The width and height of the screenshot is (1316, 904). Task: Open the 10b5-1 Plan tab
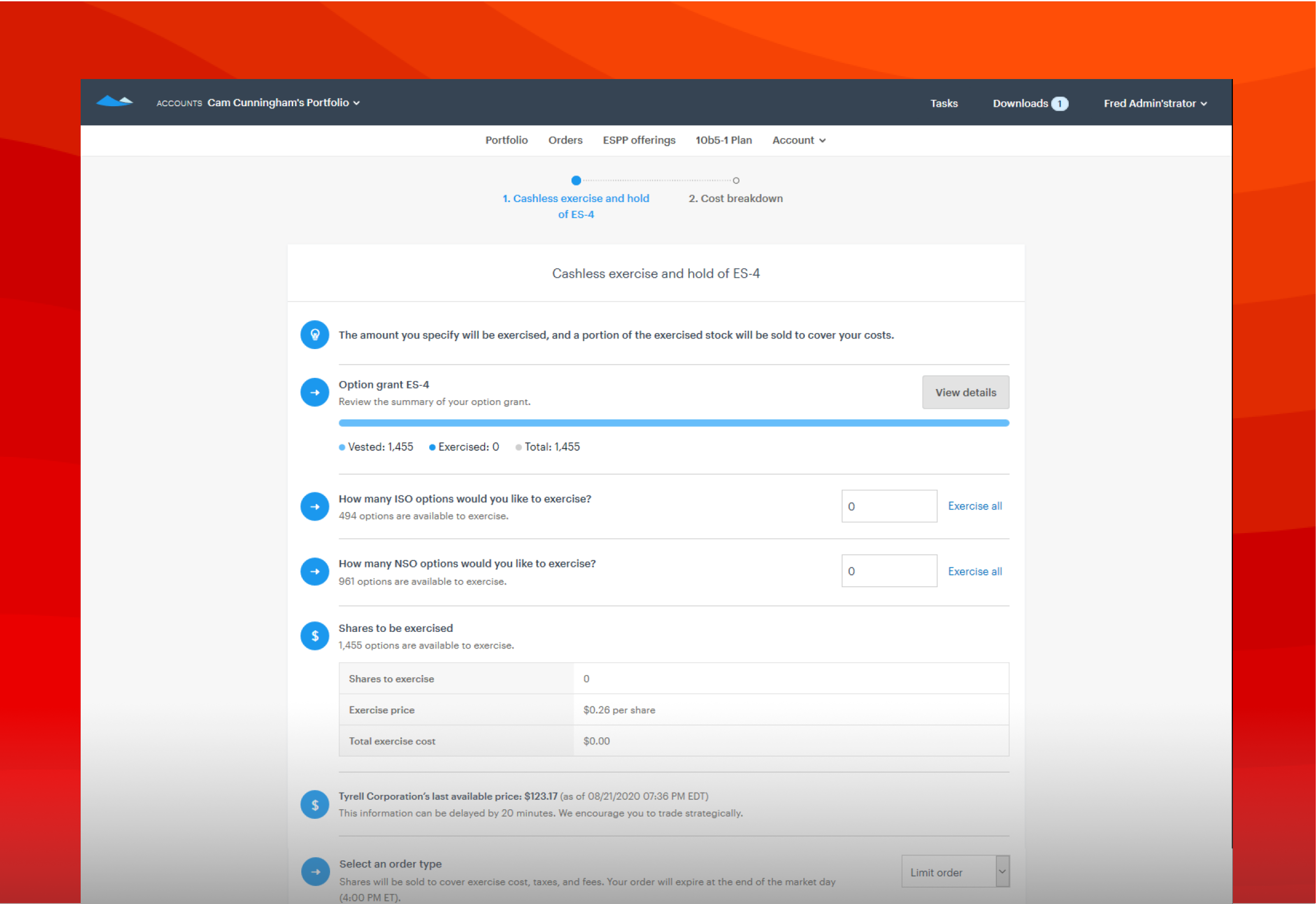pyautogui.click(x=724, y=140)
